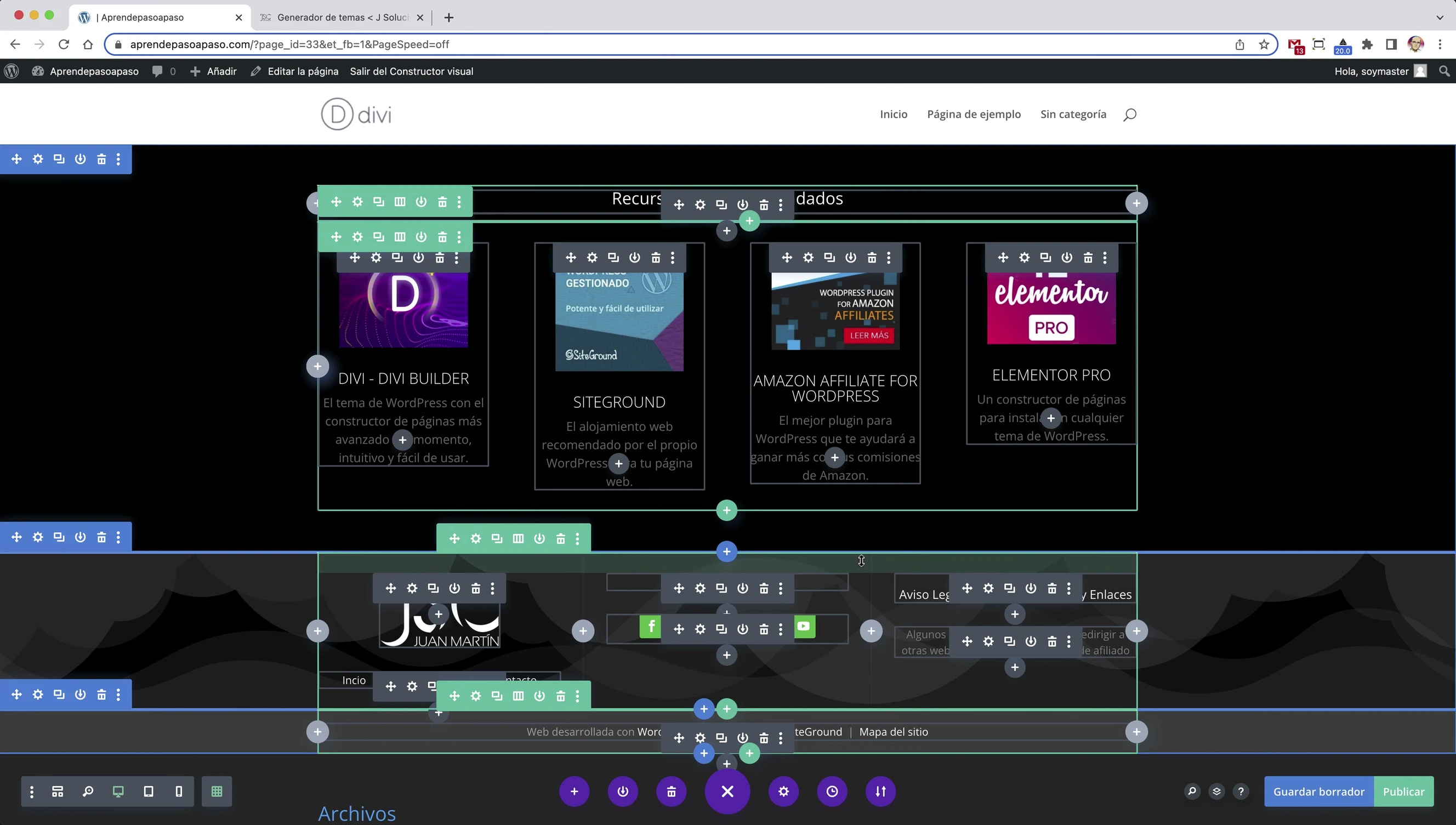Open Divi search magnifier near Guardar borrador
This screenshot has height=825, width=1456.
click(1192, 792)
